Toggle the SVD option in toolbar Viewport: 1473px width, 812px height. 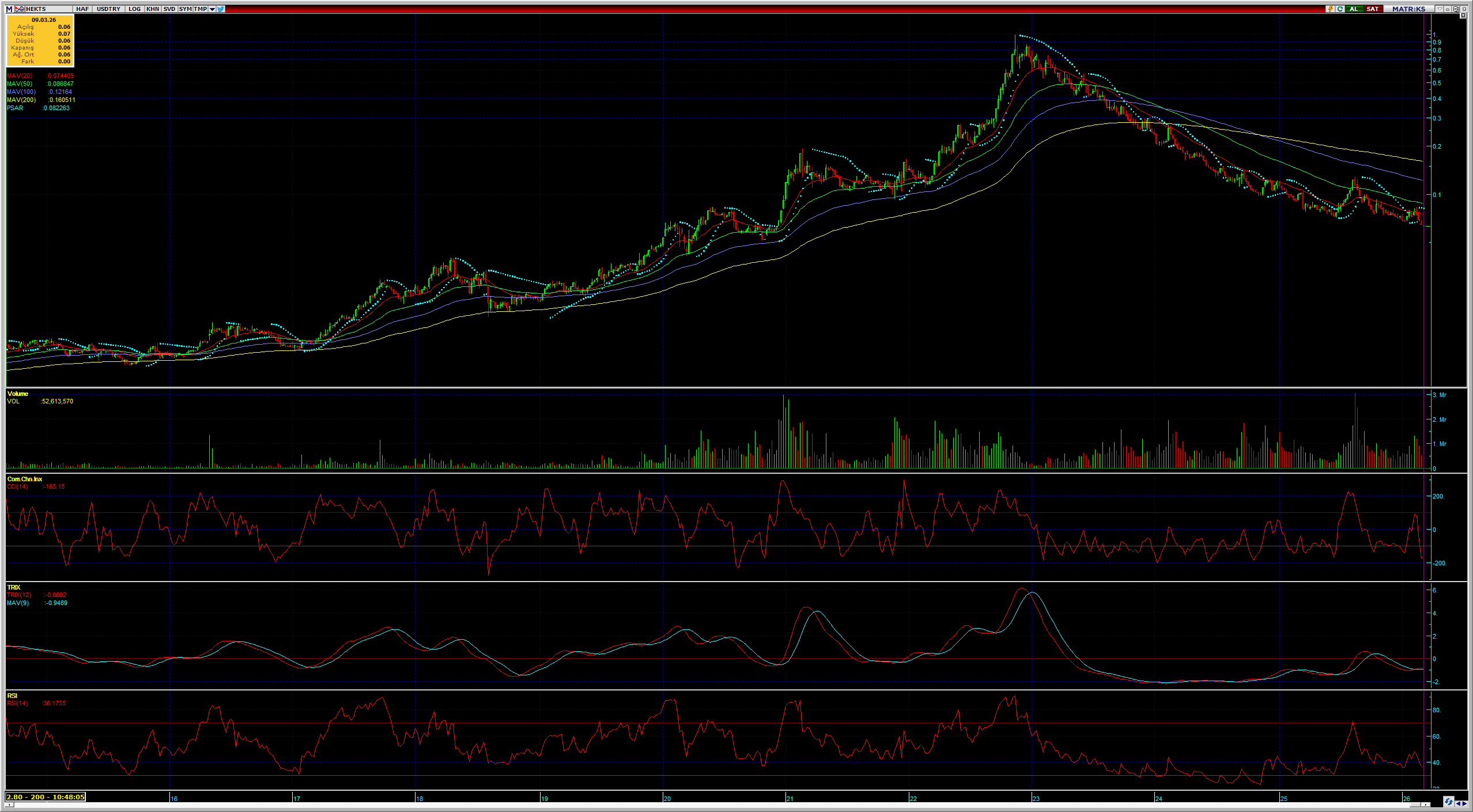(169, 9)
